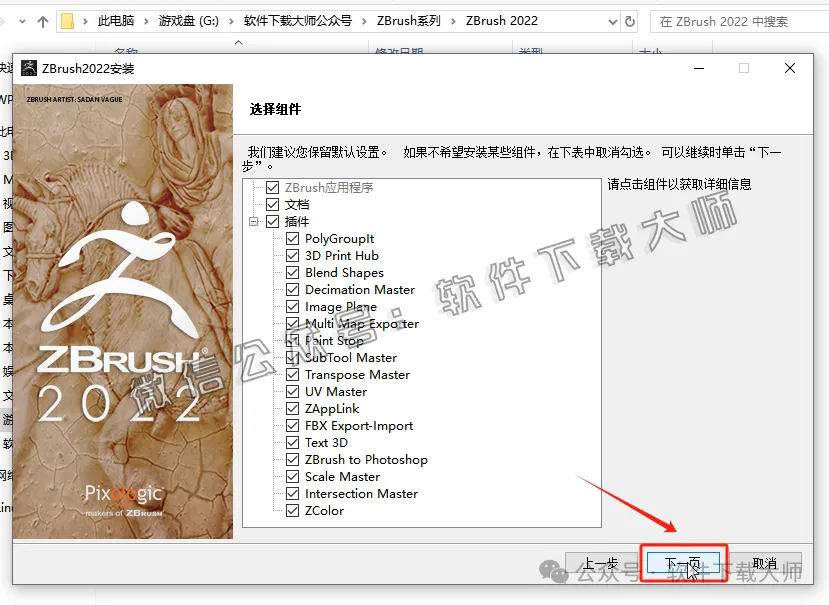Screen dimensions: 829x605
Task: Click the folder icon in the address bar
Action: click(67, 18)
